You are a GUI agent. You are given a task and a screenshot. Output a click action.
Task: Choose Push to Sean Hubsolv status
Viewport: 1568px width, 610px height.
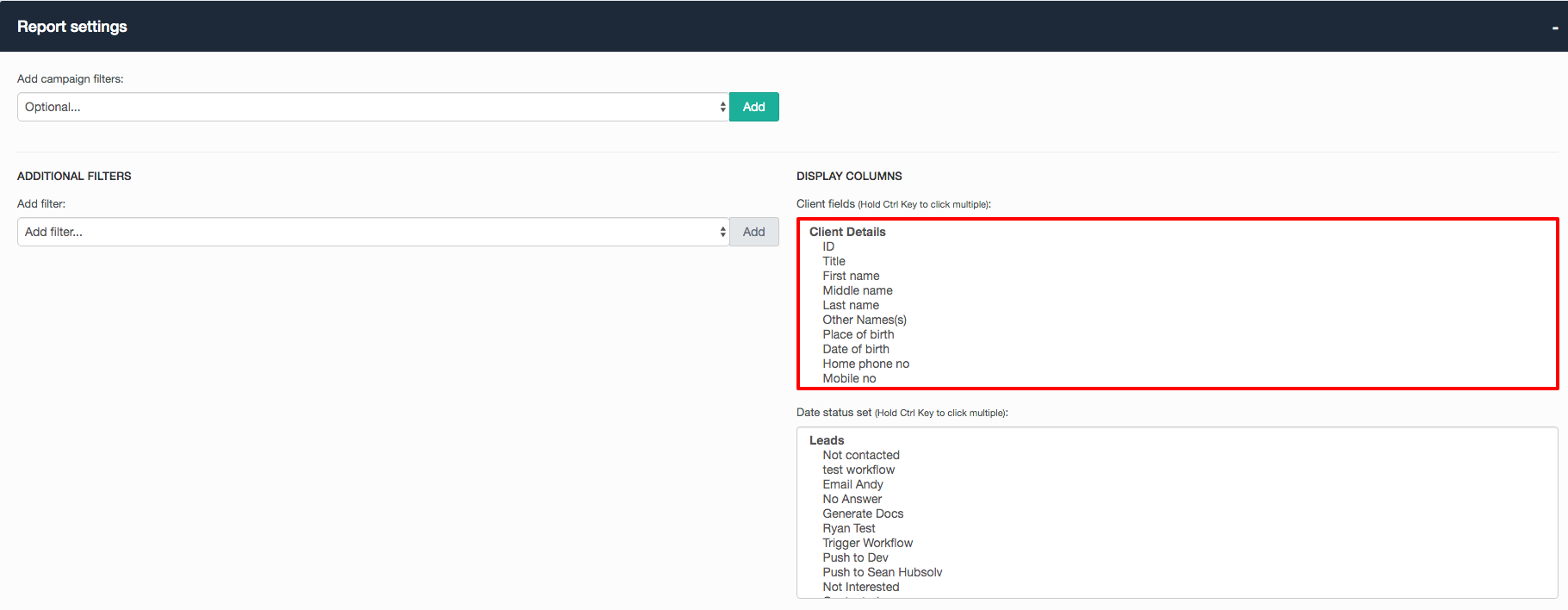882,572
